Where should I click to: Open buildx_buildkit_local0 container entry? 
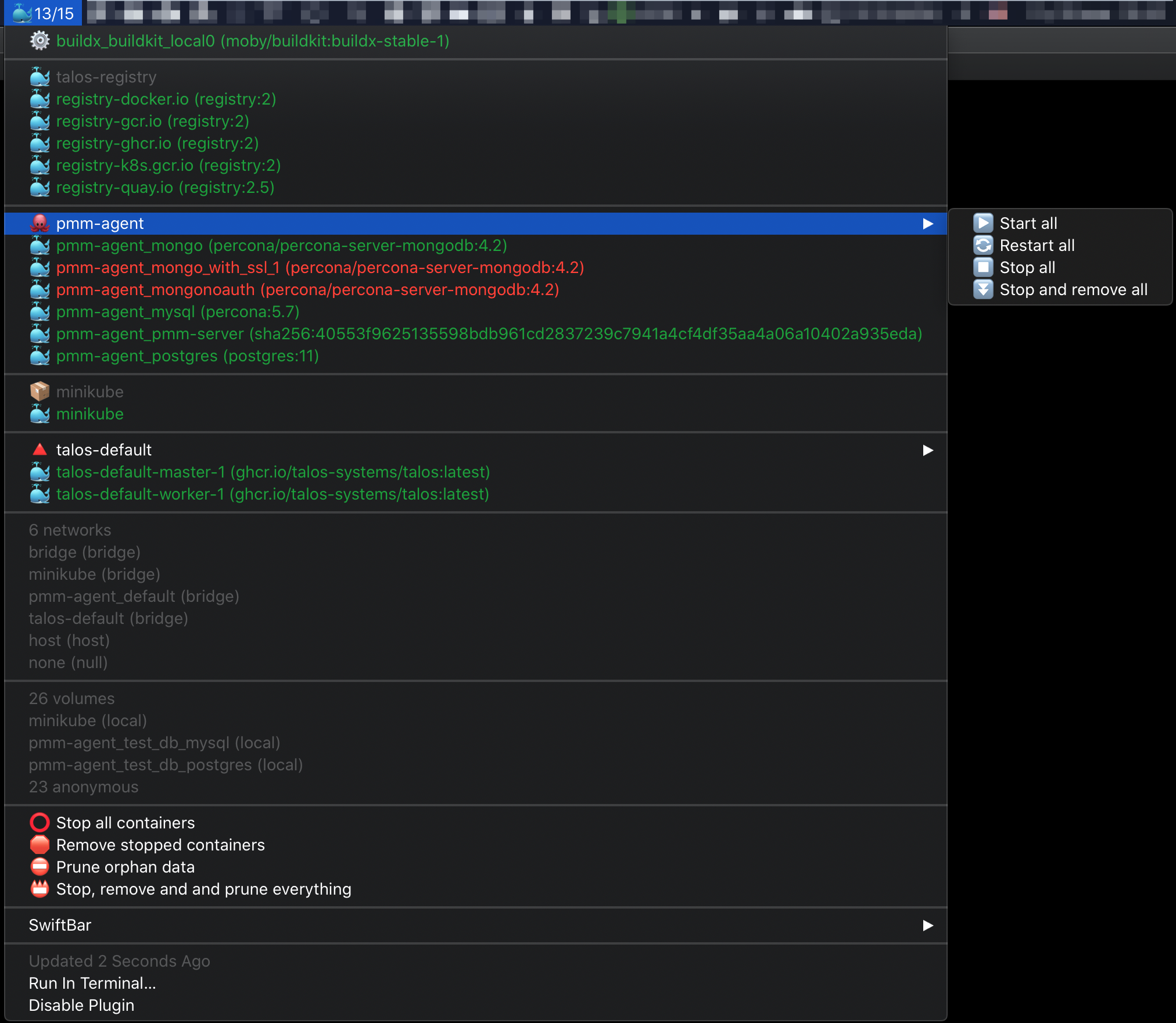(x=476, y=41)
